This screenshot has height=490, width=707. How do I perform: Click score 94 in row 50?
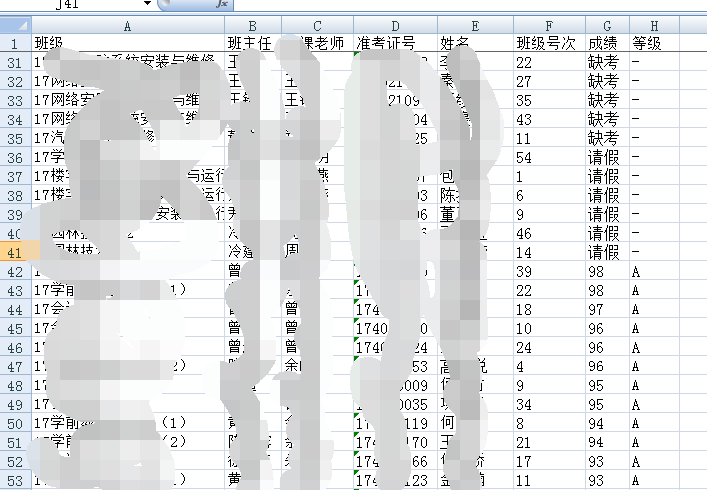pos(607,423)
